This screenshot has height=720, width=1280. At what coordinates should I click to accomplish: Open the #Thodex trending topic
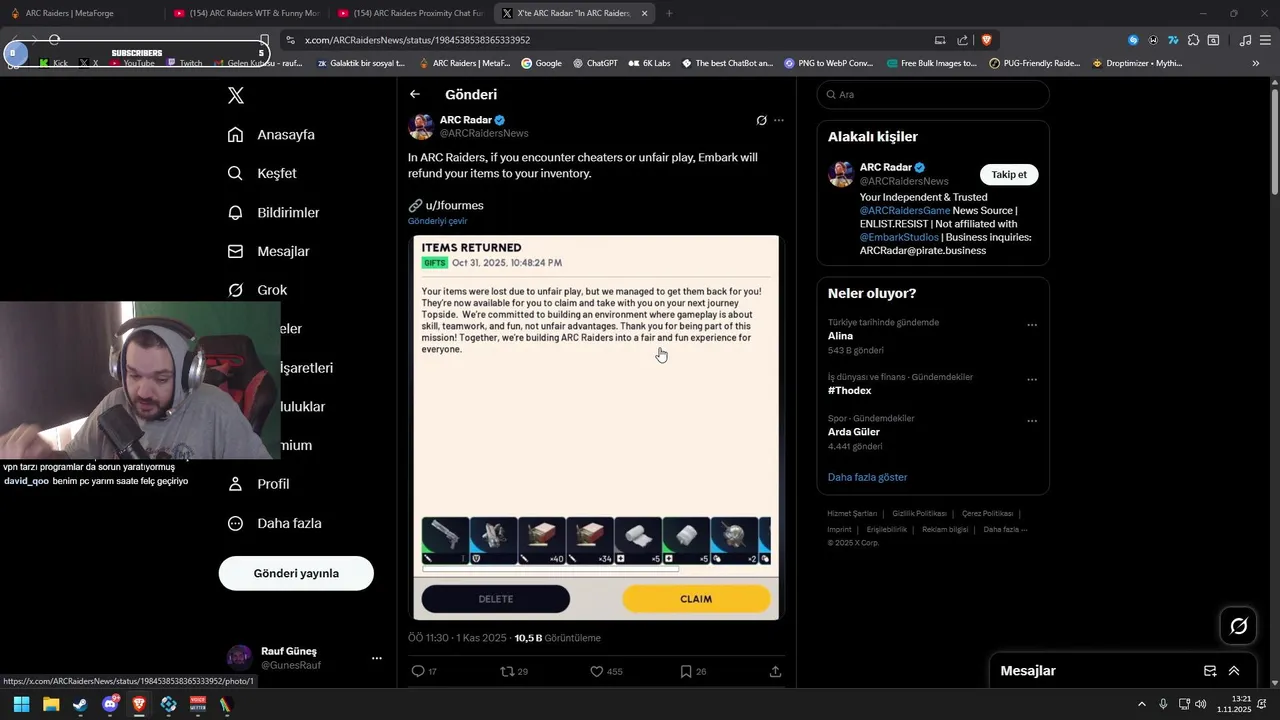[x=849, y=390]
